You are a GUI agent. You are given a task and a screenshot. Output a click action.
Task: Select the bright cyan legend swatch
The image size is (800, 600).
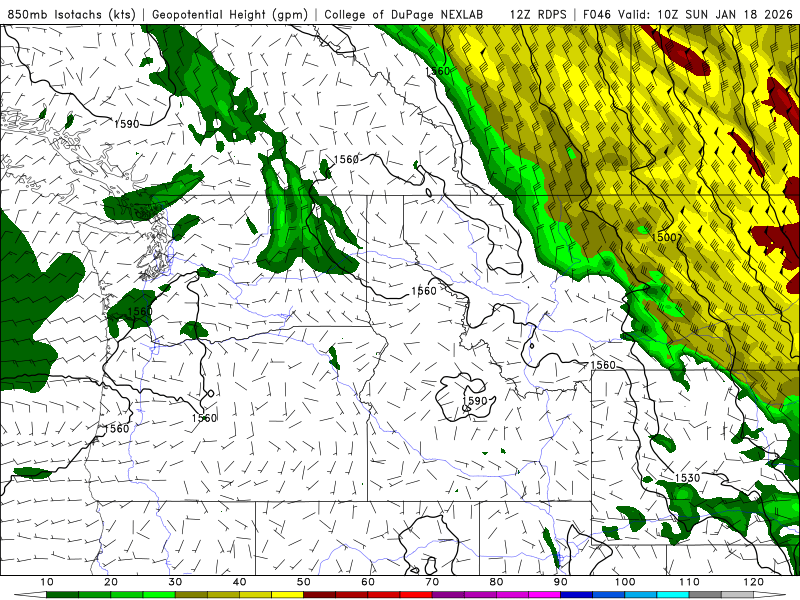pyautogui.click(x=673, y=595)
